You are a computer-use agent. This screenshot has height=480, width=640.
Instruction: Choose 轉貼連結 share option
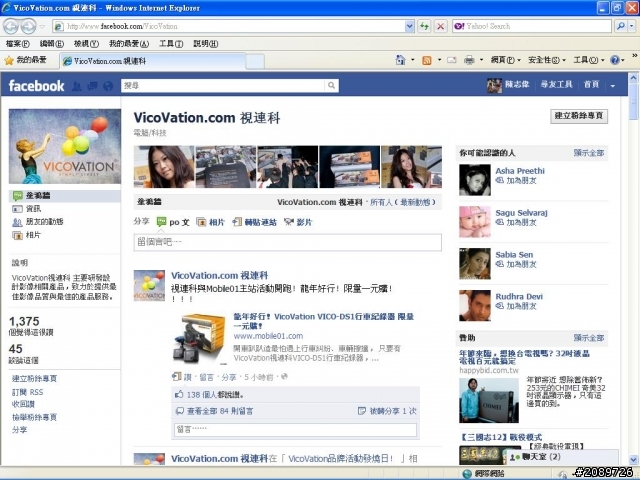point(255,222)
